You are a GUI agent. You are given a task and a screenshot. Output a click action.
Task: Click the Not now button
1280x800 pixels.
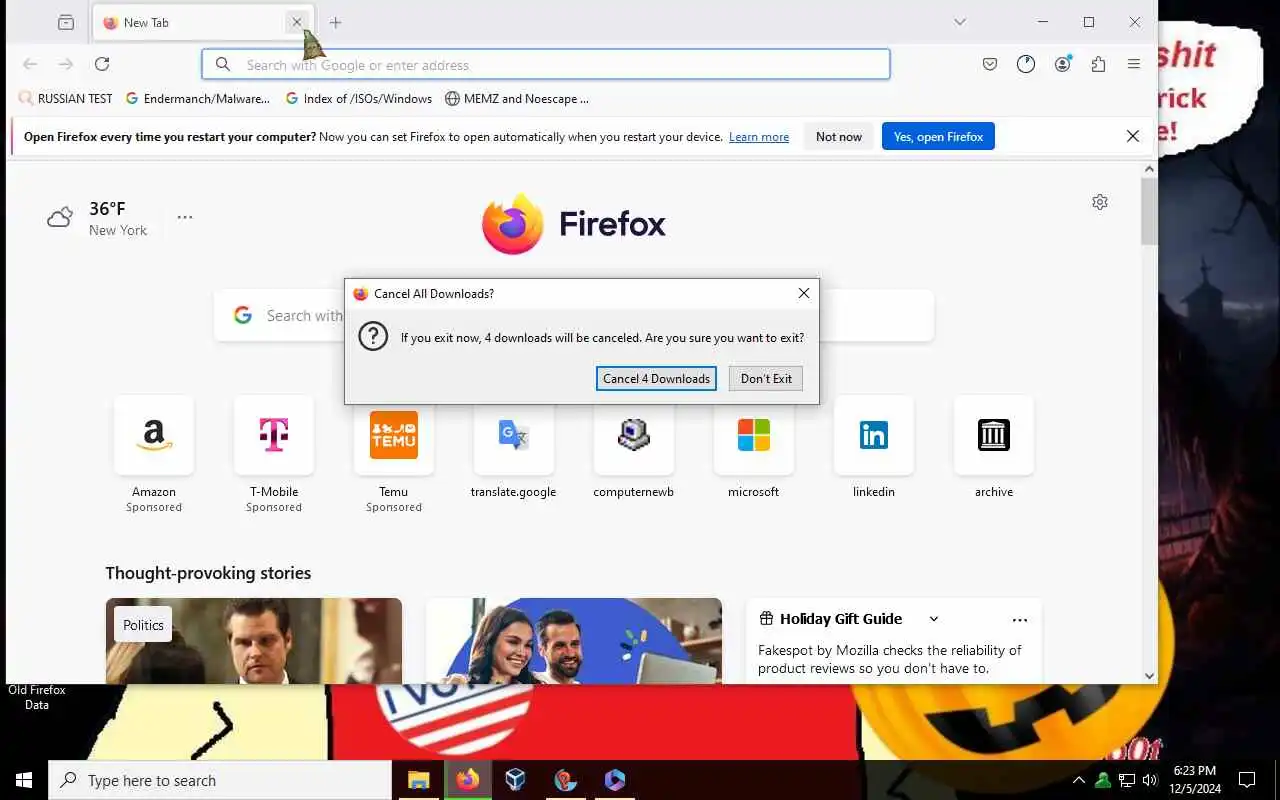[x=838, y=137]
